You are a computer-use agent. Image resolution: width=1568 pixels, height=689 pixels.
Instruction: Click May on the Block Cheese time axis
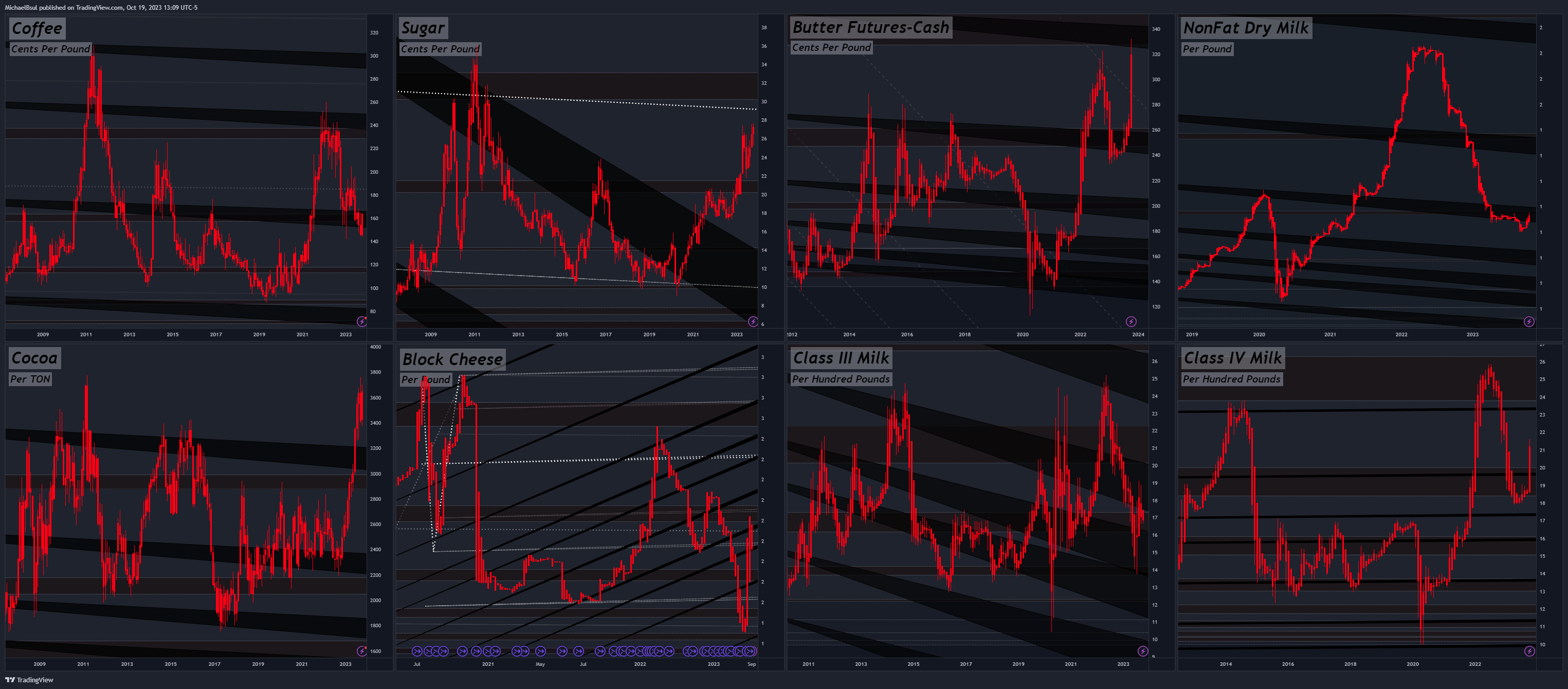540,664
